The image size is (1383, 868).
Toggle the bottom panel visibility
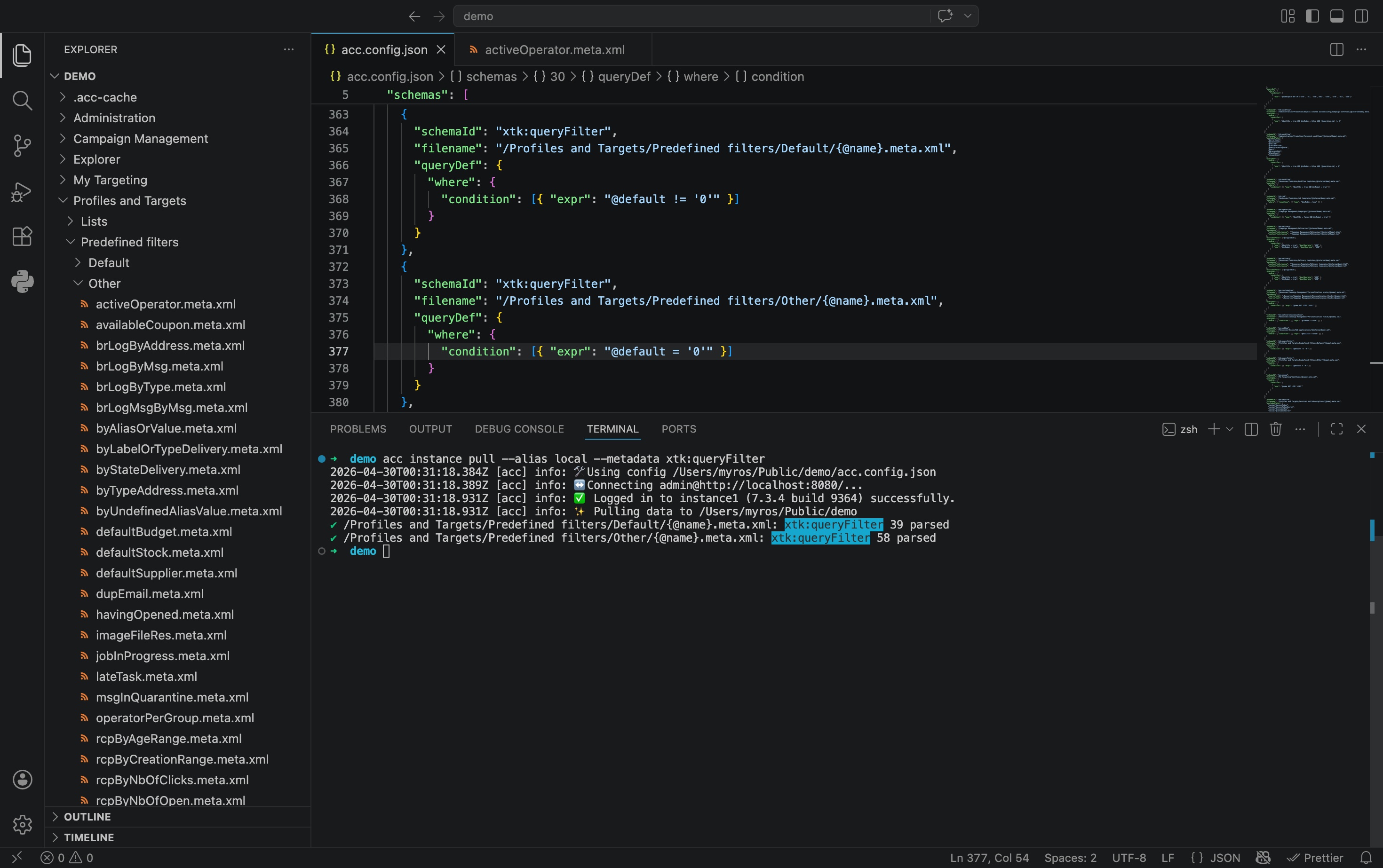click(1337, 16)
